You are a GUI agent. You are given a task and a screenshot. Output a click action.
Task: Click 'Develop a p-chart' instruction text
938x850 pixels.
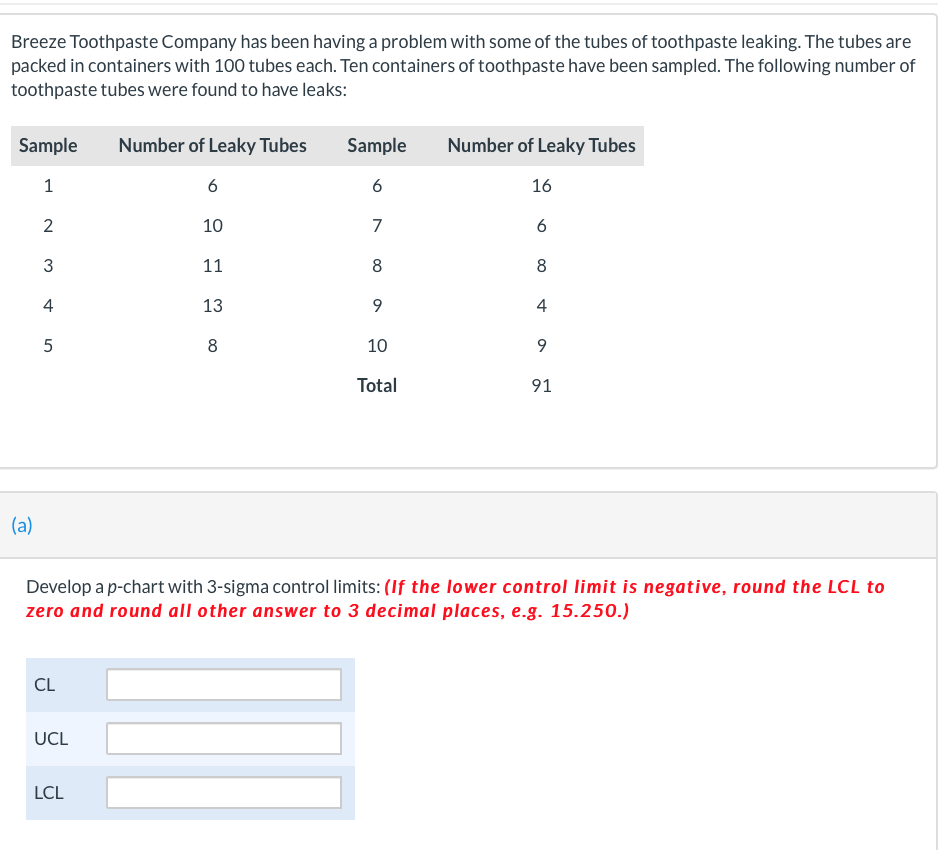(x=203, y=587)
